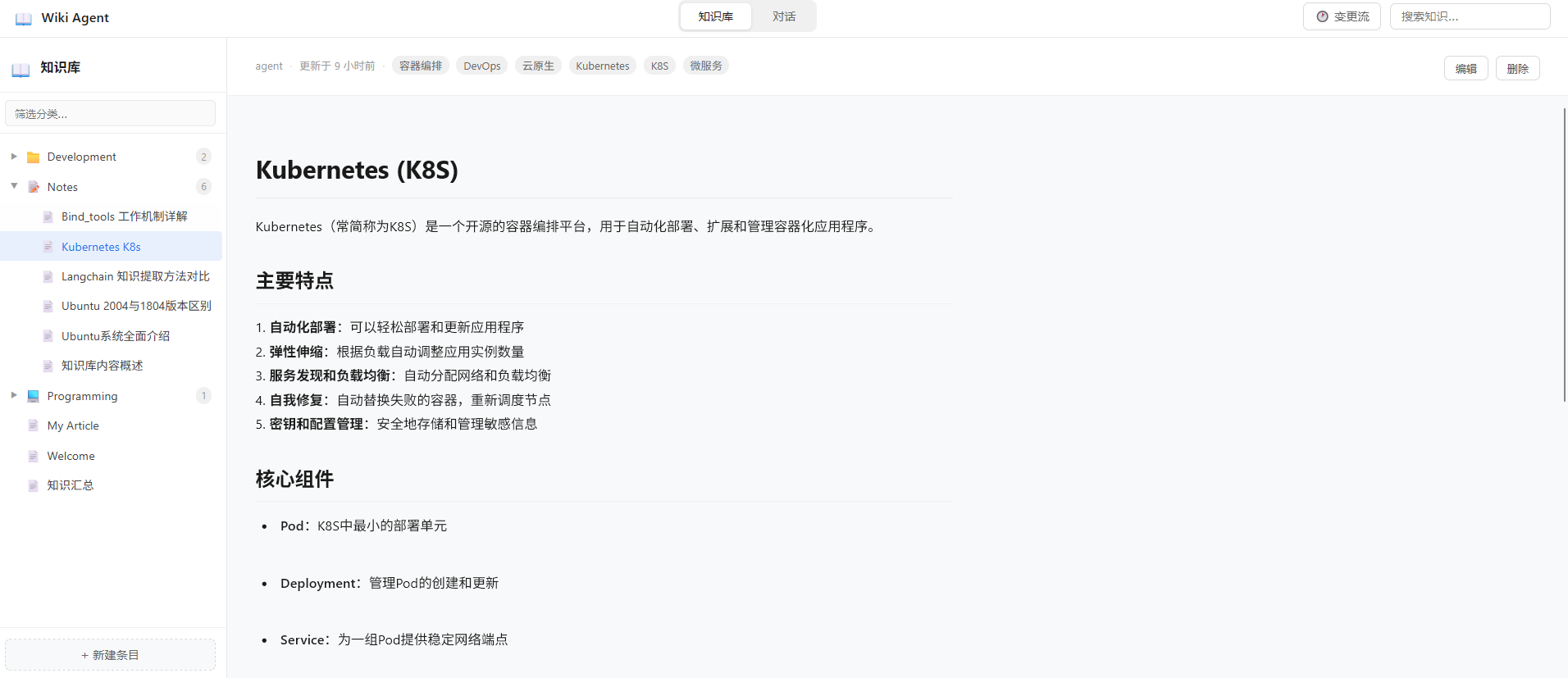Open the 知识汇总 entry
Image resolution: width=1568 pixels, height=678 pixels.
tap(112, 485)
